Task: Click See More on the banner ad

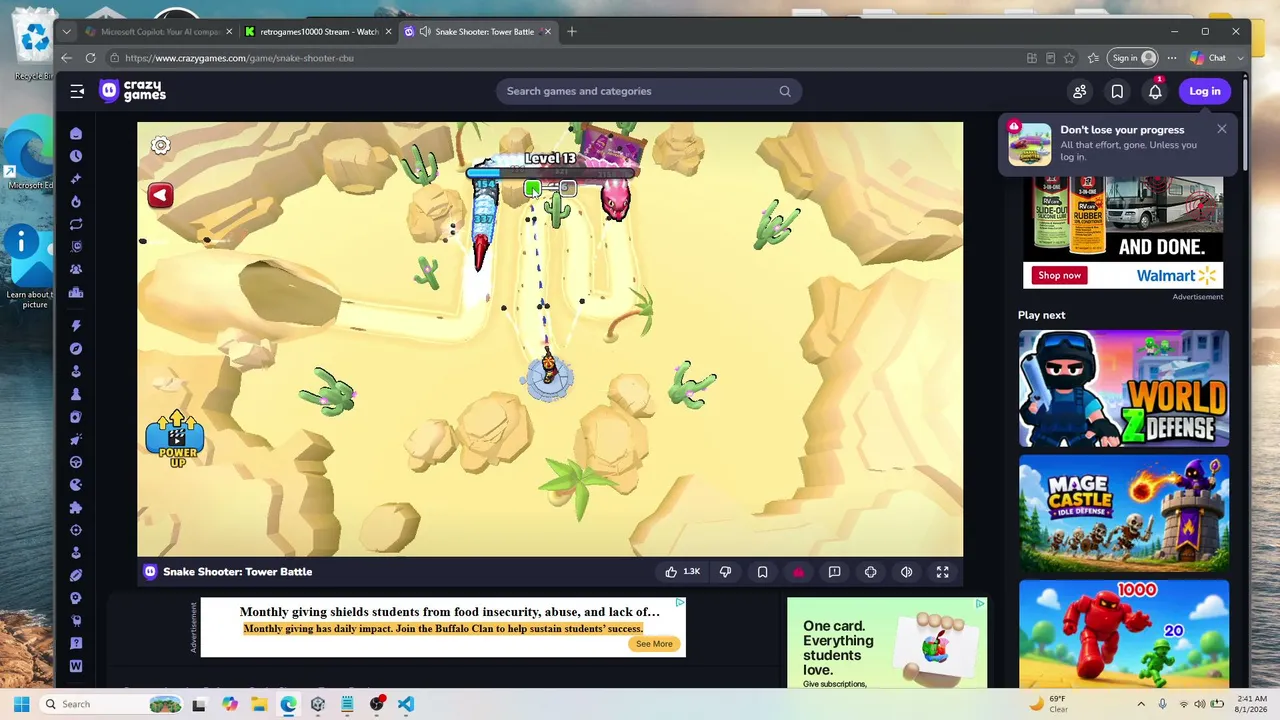Action: coord(654,644)
